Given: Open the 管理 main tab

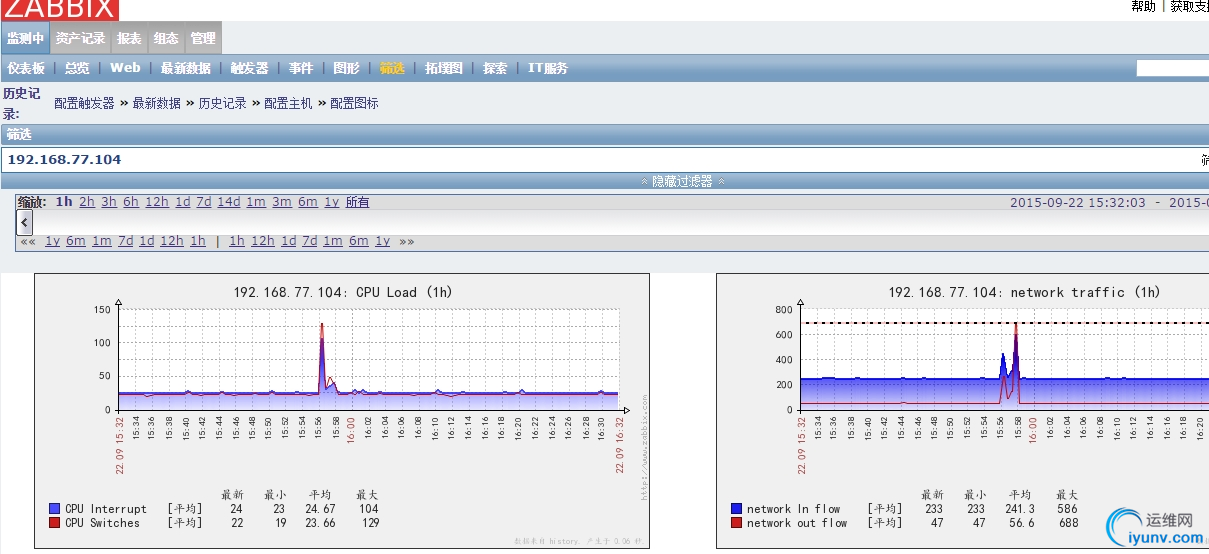Looking at the screenshot, I should [x=203, y=38].
